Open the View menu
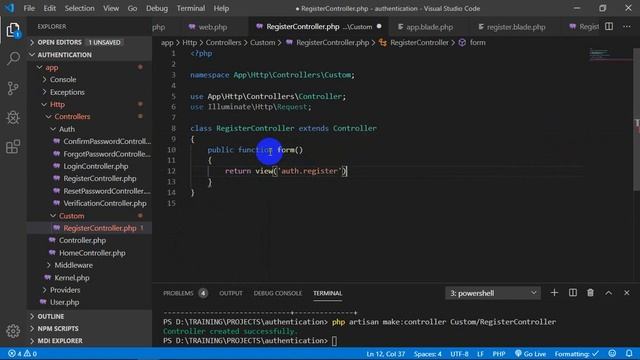640x360 pixels. [x=111, y=8]
